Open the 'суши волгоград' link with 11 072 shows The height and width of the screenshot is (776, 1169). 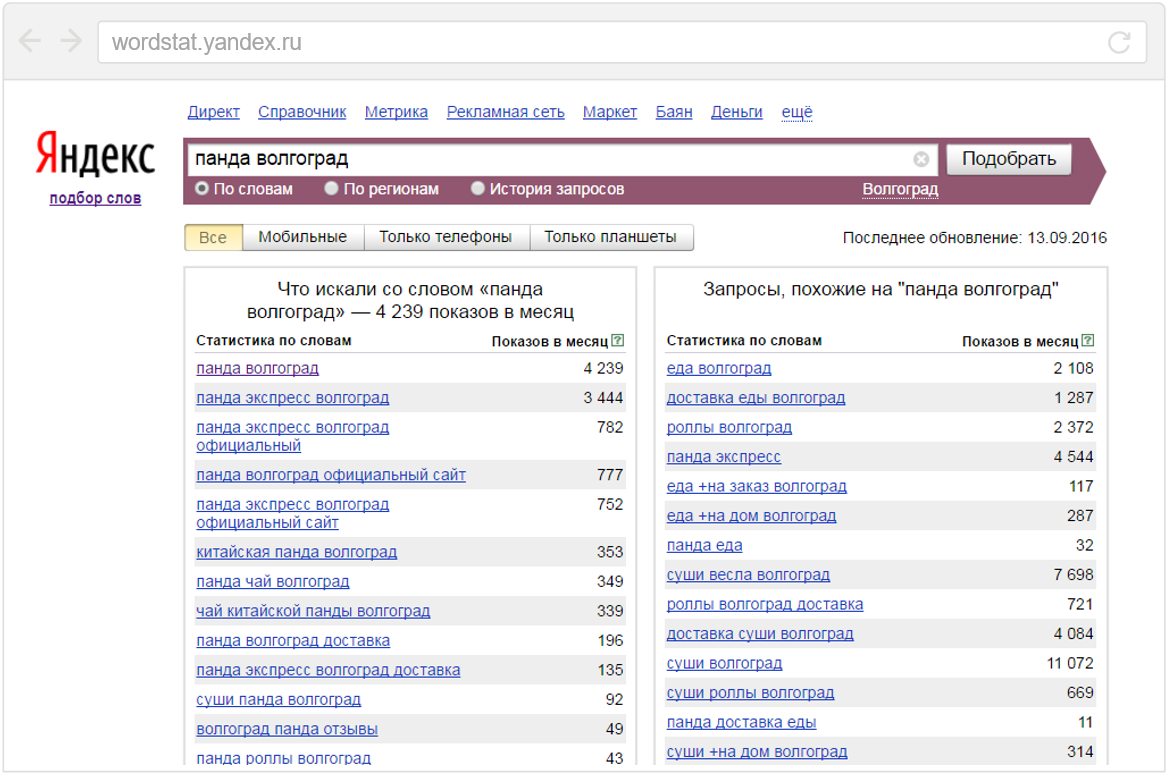click(x=724, y=663)
